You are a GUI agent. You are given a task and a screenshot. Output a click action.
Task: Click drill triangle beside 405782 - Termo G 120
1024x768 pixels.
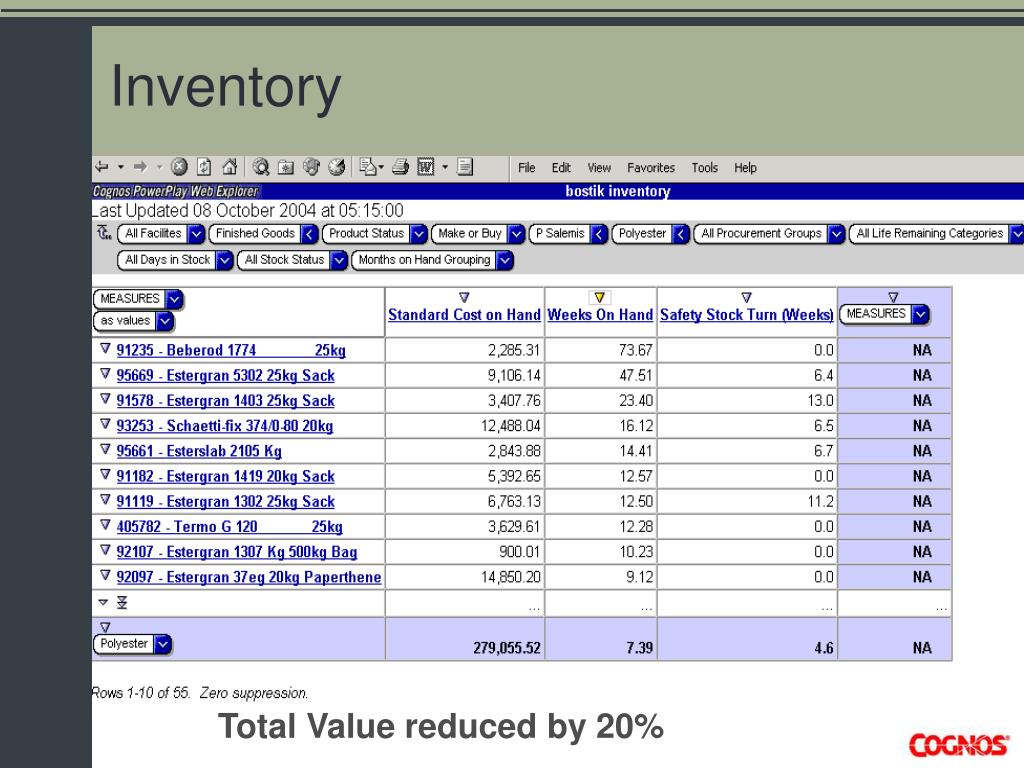coord(105,525)
